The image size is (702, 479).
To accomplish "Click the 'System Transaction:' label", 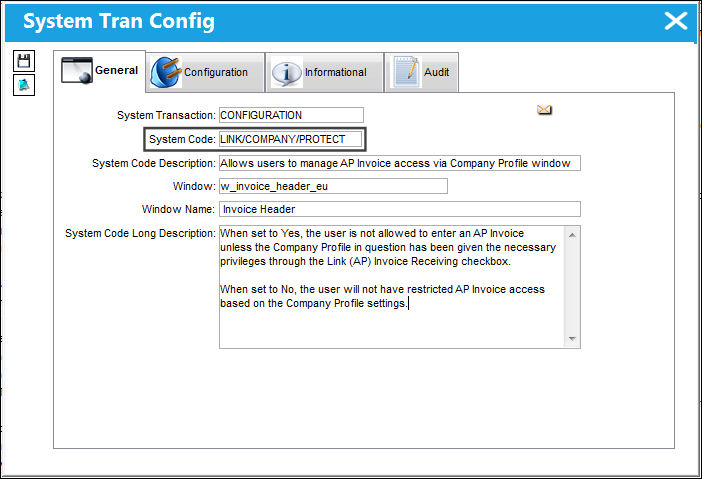I will pos(166,115).
